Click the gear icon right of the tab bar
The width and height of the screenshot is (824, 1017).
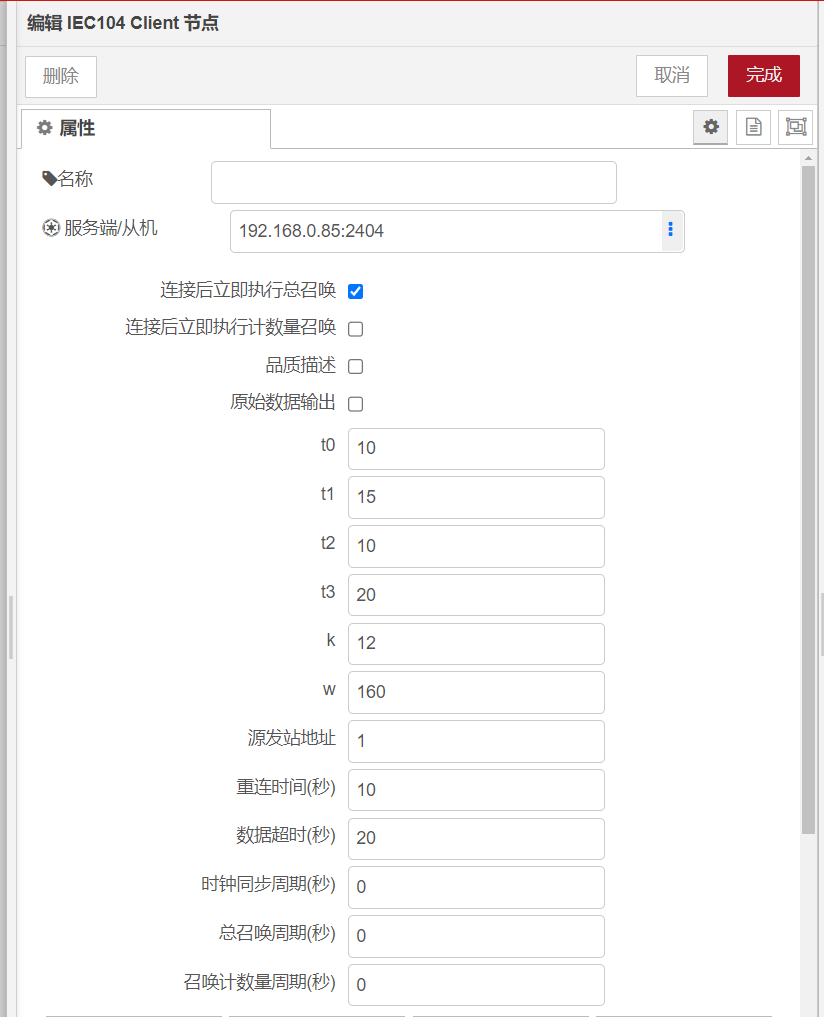pyautogui.click(x=710, y=127)
